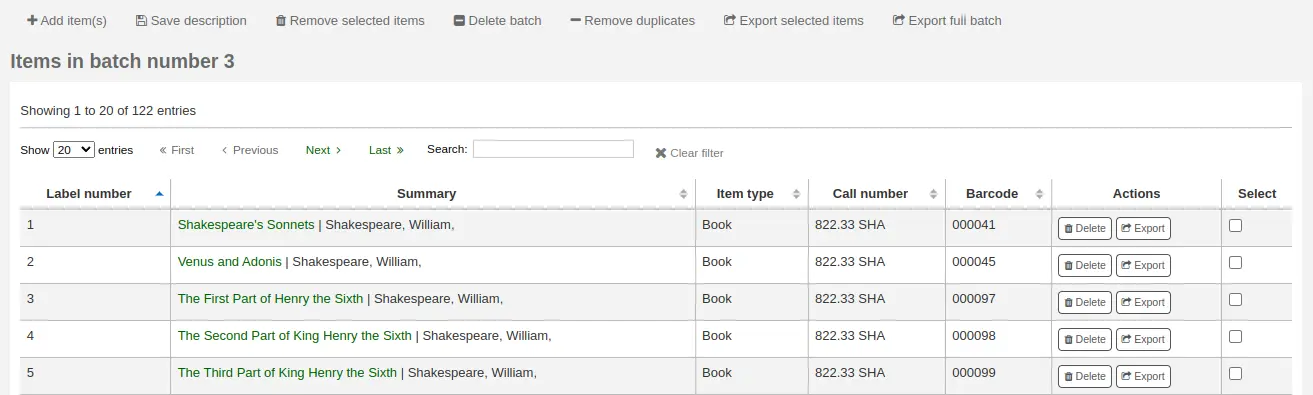Viewport: 1313px width, 395px height.
Task: Focus the table Search field
Action: tap(553, 149)
